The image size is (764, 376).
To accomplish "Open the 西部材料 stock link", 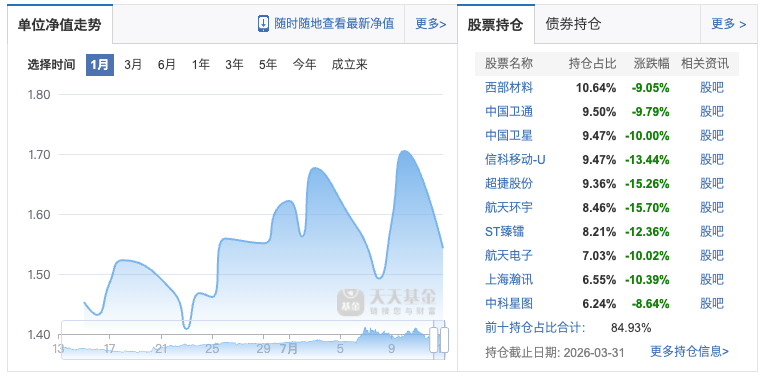I will point(509,88).
